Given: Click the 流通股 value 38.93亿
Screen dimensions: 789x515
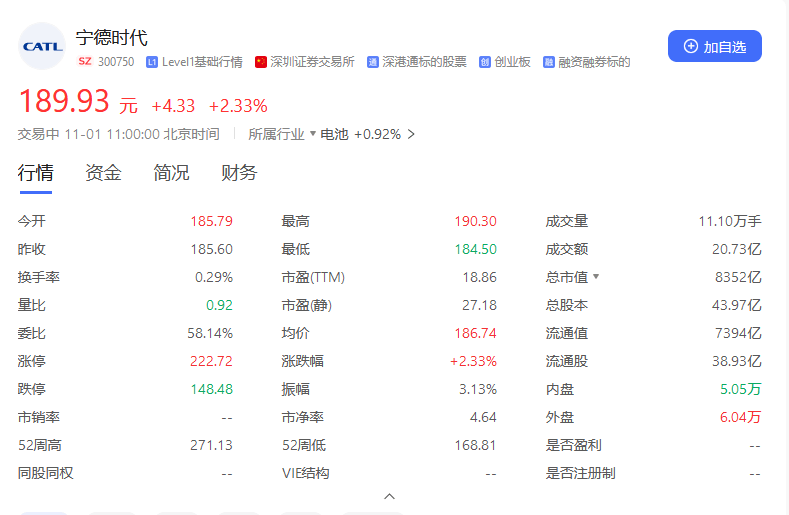Looking at the screenshot, I should click(737, 361).
